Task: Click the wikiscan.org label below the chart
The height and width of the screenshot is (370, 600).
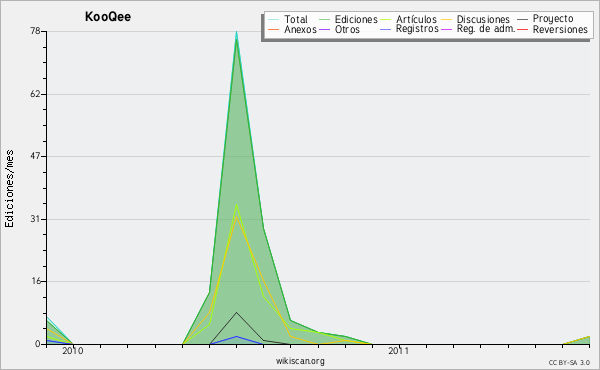Action: point(300,361)
